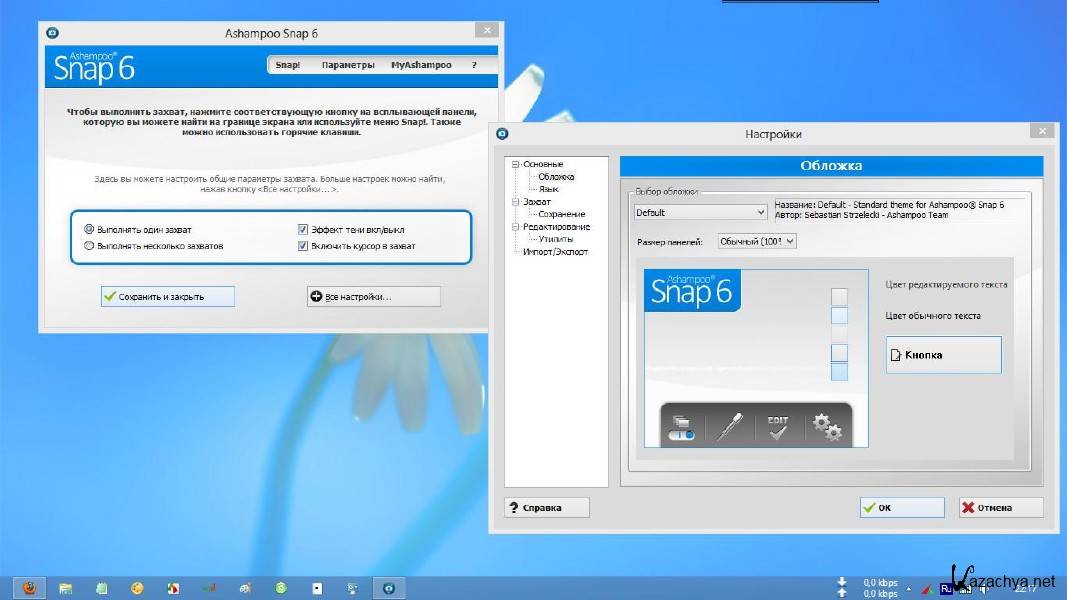Uncheck 'Включить курсор в захват' checkbox
Screen dimensions: 1067x600
point(303,245)
